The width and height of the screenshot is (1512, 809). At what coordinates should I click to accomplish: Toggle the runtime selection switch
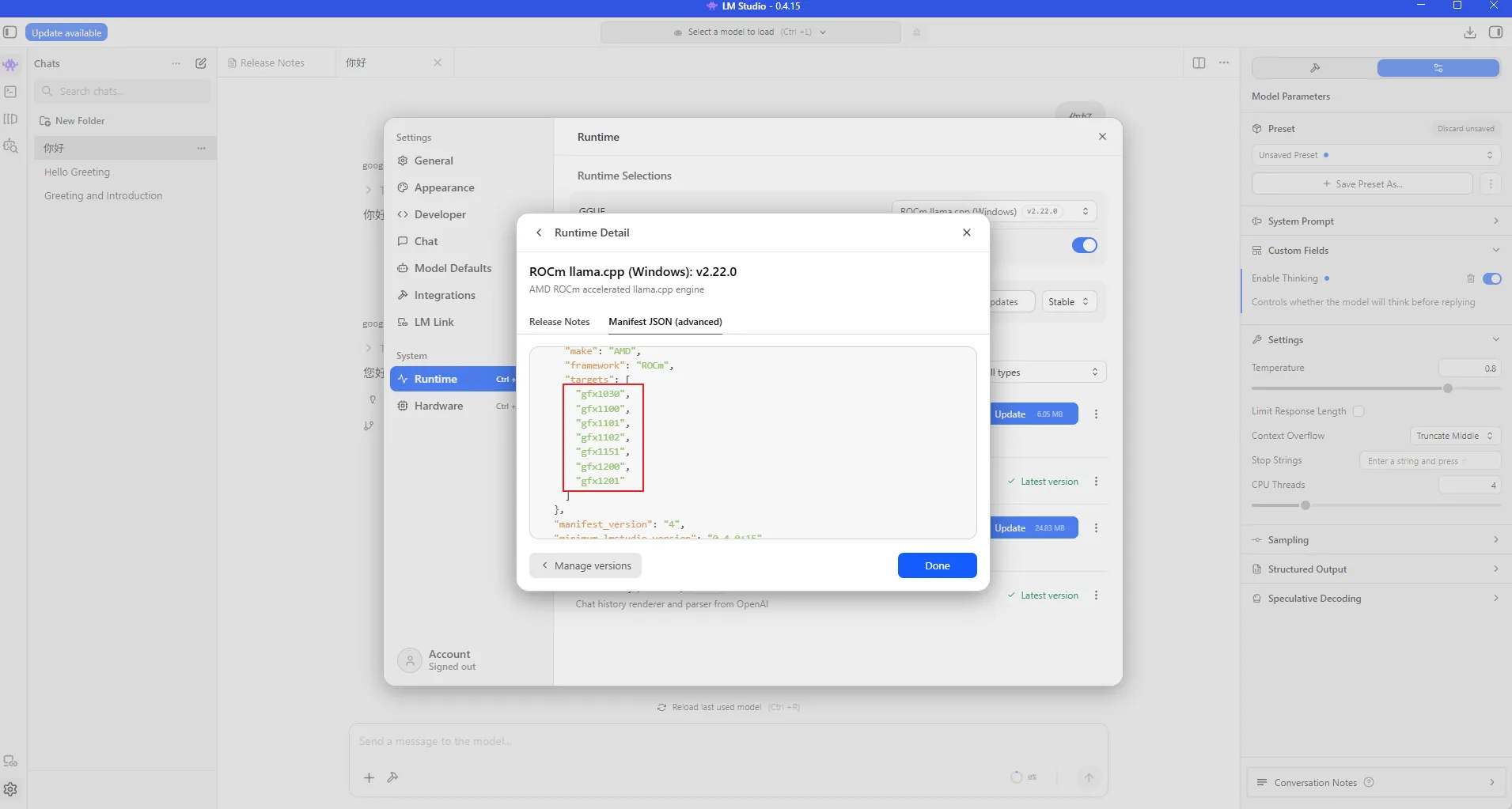[1084, 245]
